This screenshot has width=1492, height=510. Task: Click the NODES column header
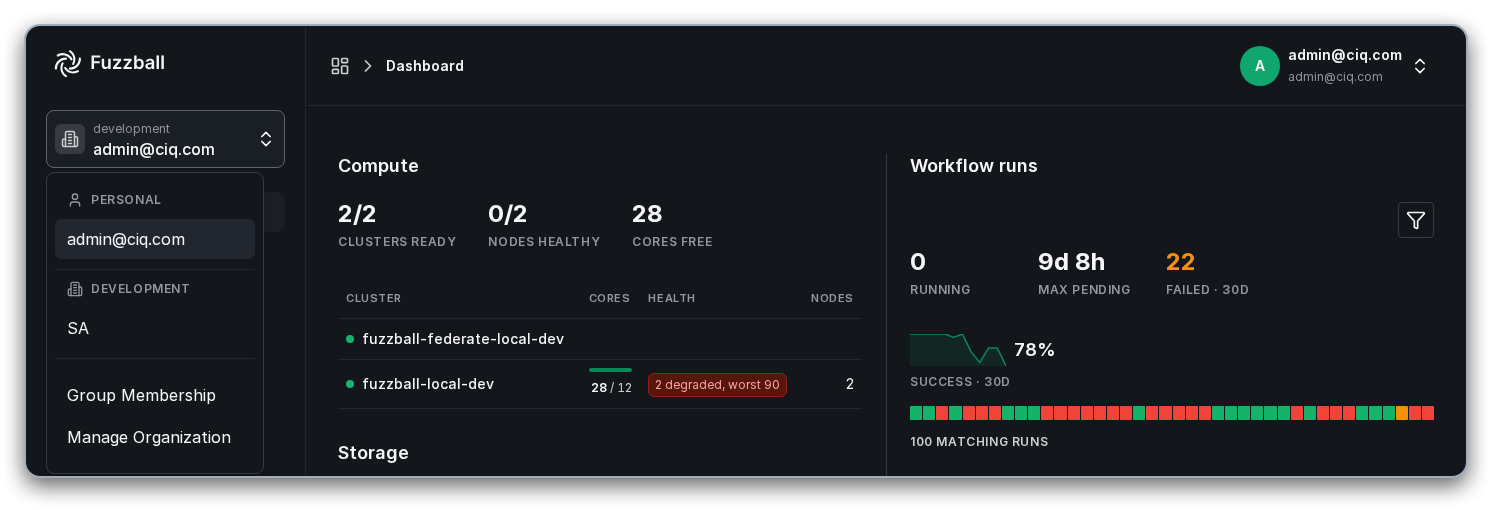[x=832, y=298]
